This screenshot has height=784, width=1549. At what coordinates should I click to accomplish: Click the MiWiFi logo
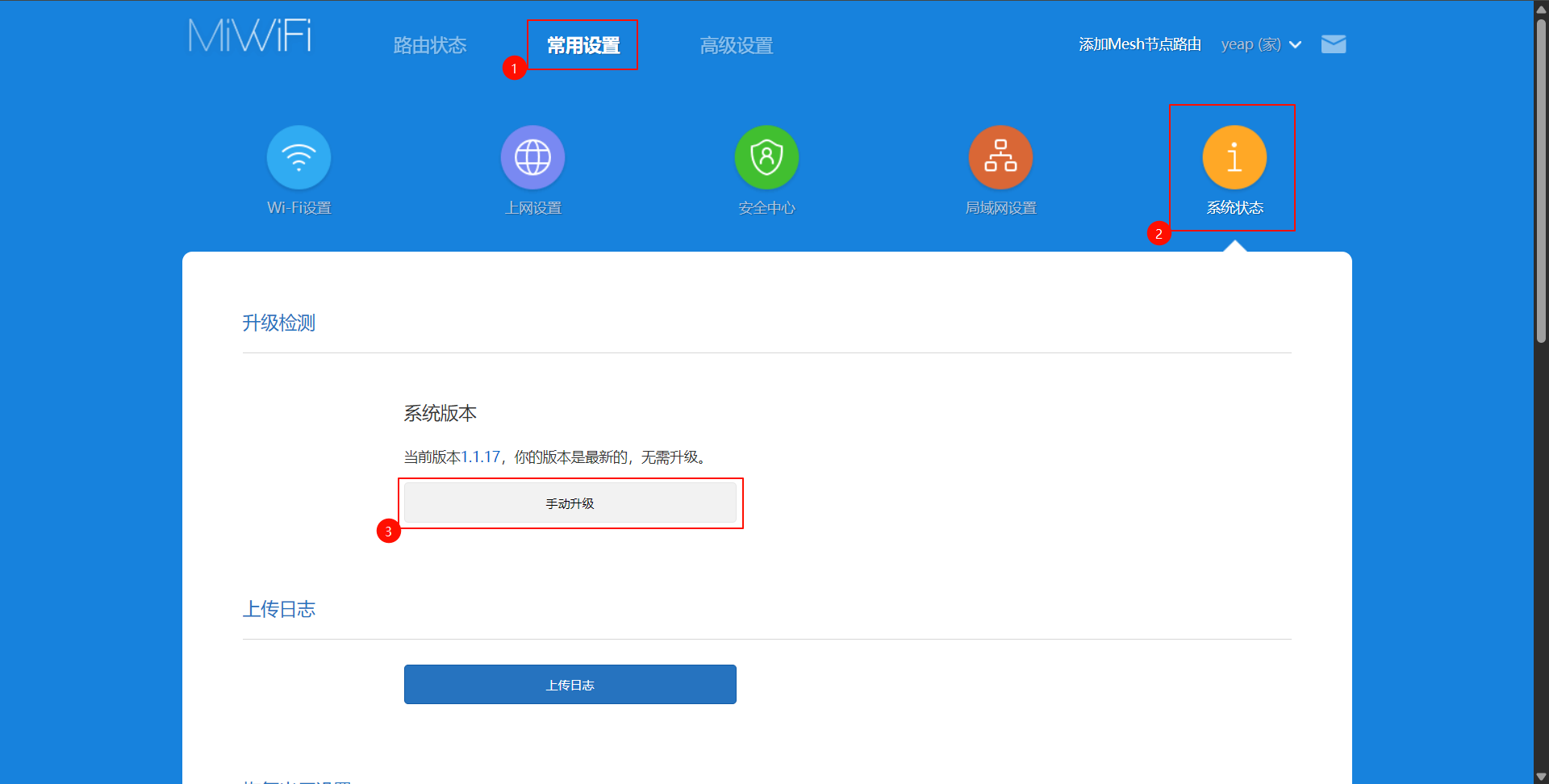tap(249, 35)
